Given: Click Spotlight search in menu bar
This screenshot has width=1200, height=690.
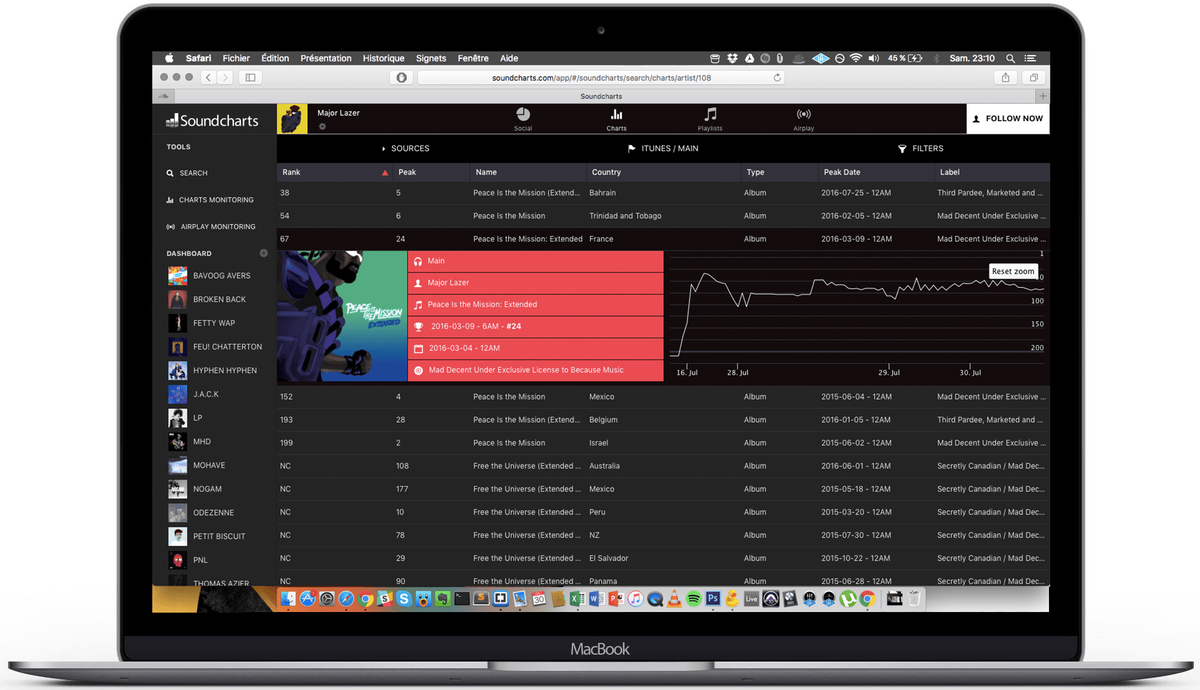Looking at the screenshot, I should coord(1010,58).
